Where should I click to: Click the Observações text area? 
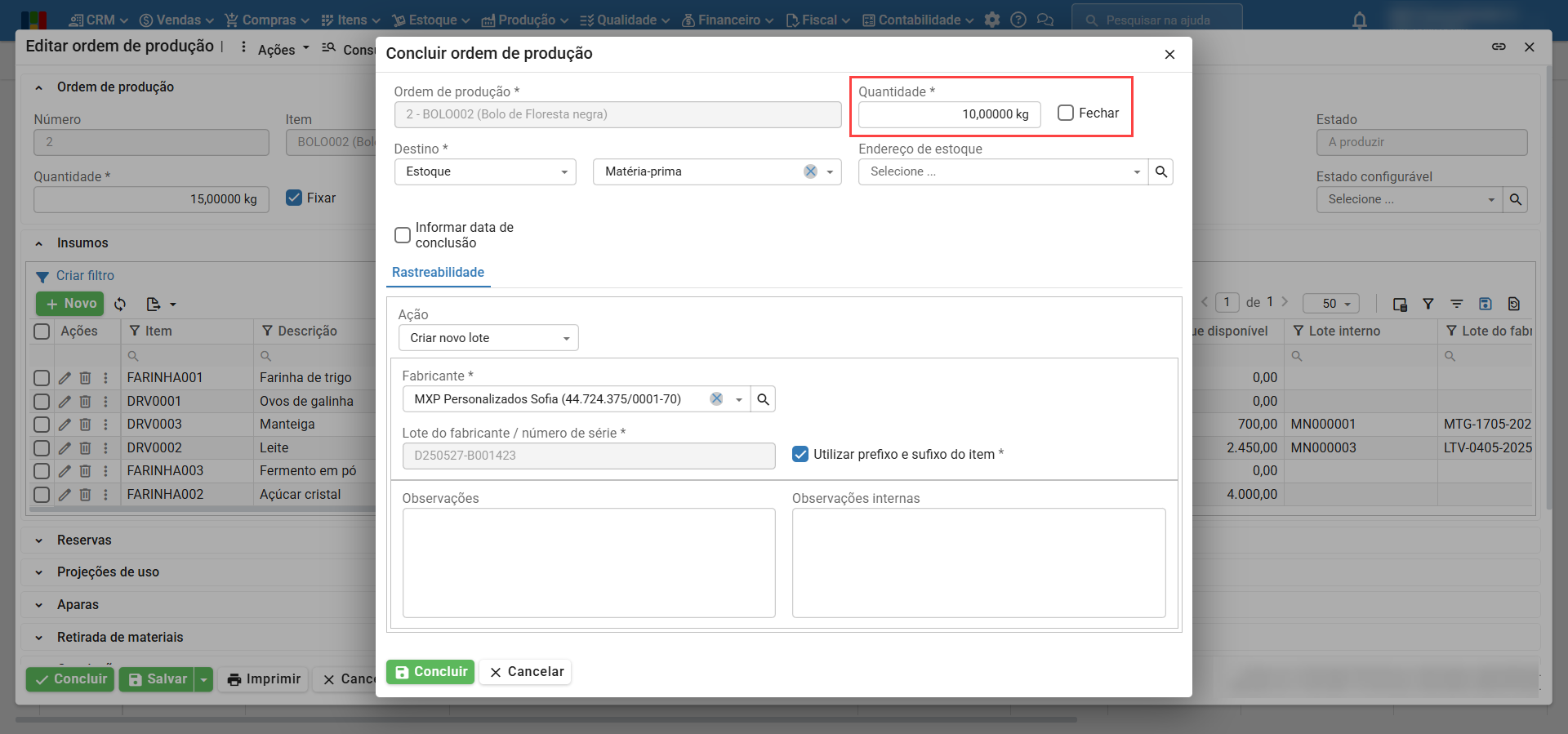[x=589, y=563]
